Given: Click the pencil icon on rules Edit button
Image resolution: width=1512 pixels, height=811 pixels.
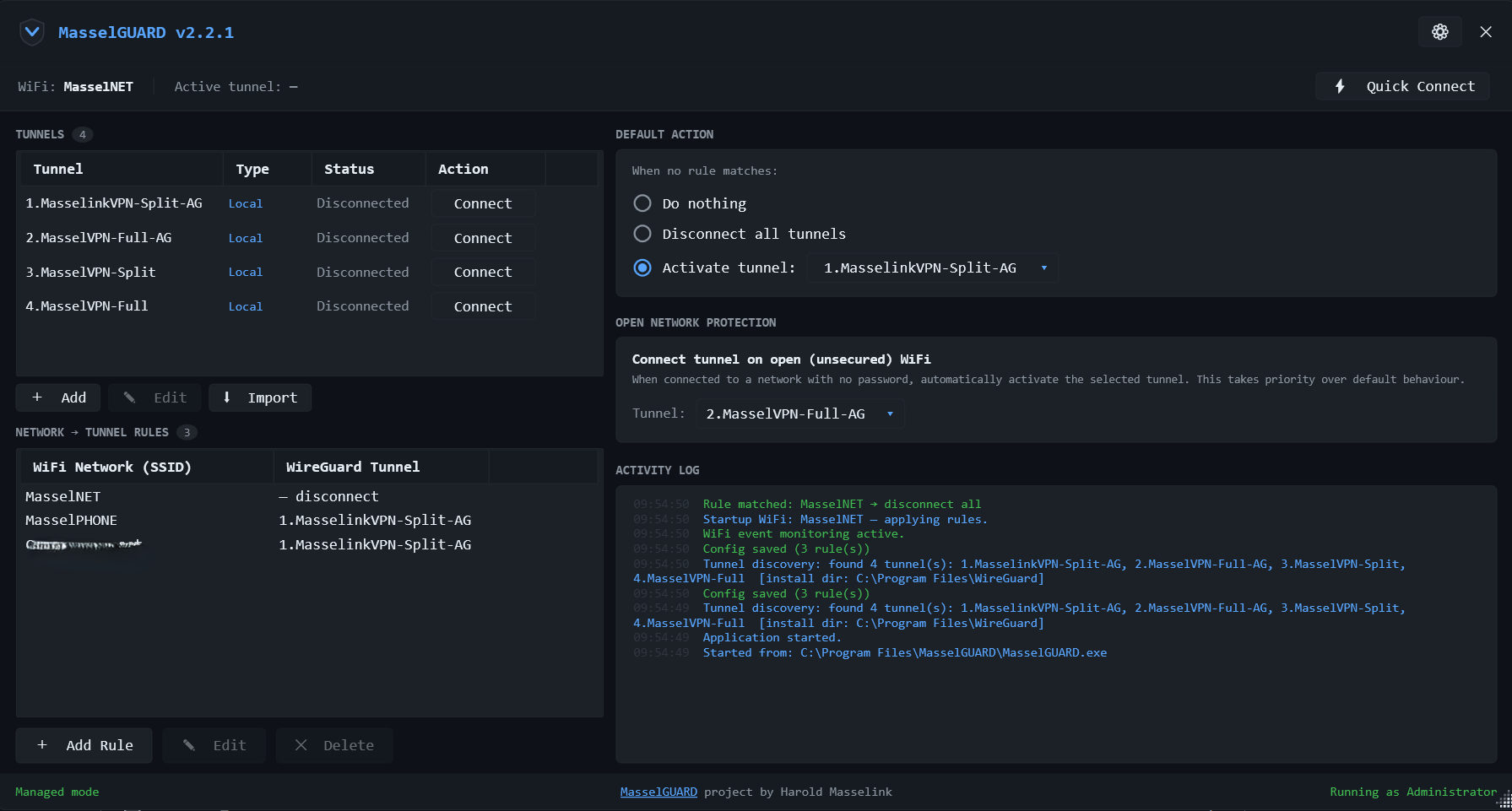Looking at the screenshot, I should click(188, 745).
